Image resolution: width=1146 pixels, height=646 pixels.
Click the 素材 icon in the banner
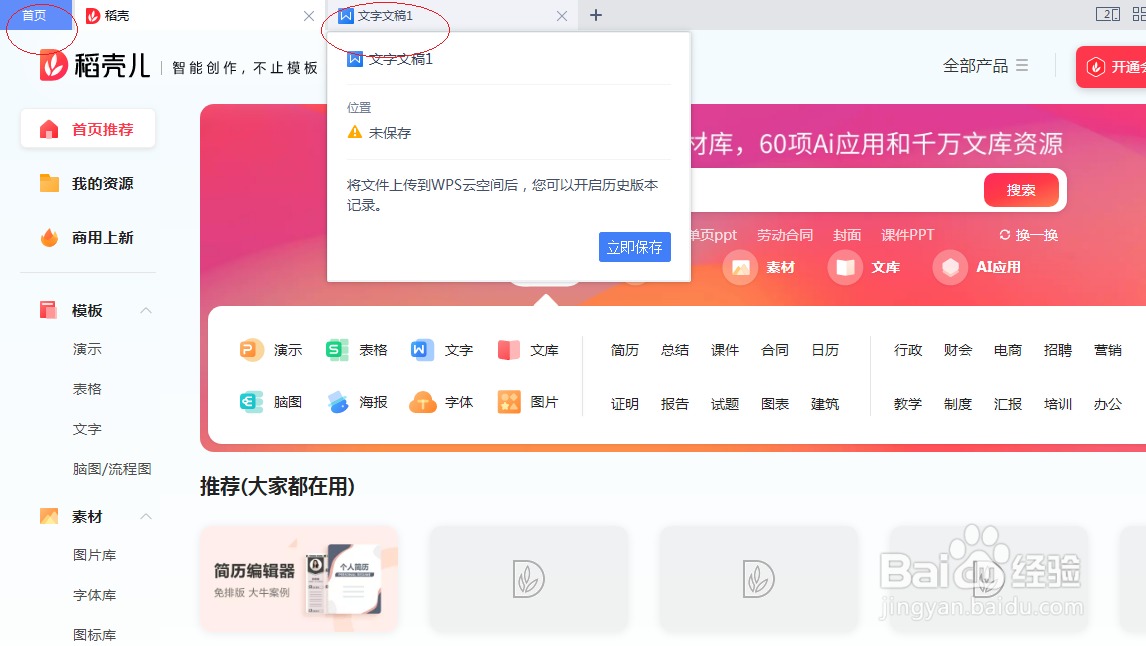coord(740,267)
